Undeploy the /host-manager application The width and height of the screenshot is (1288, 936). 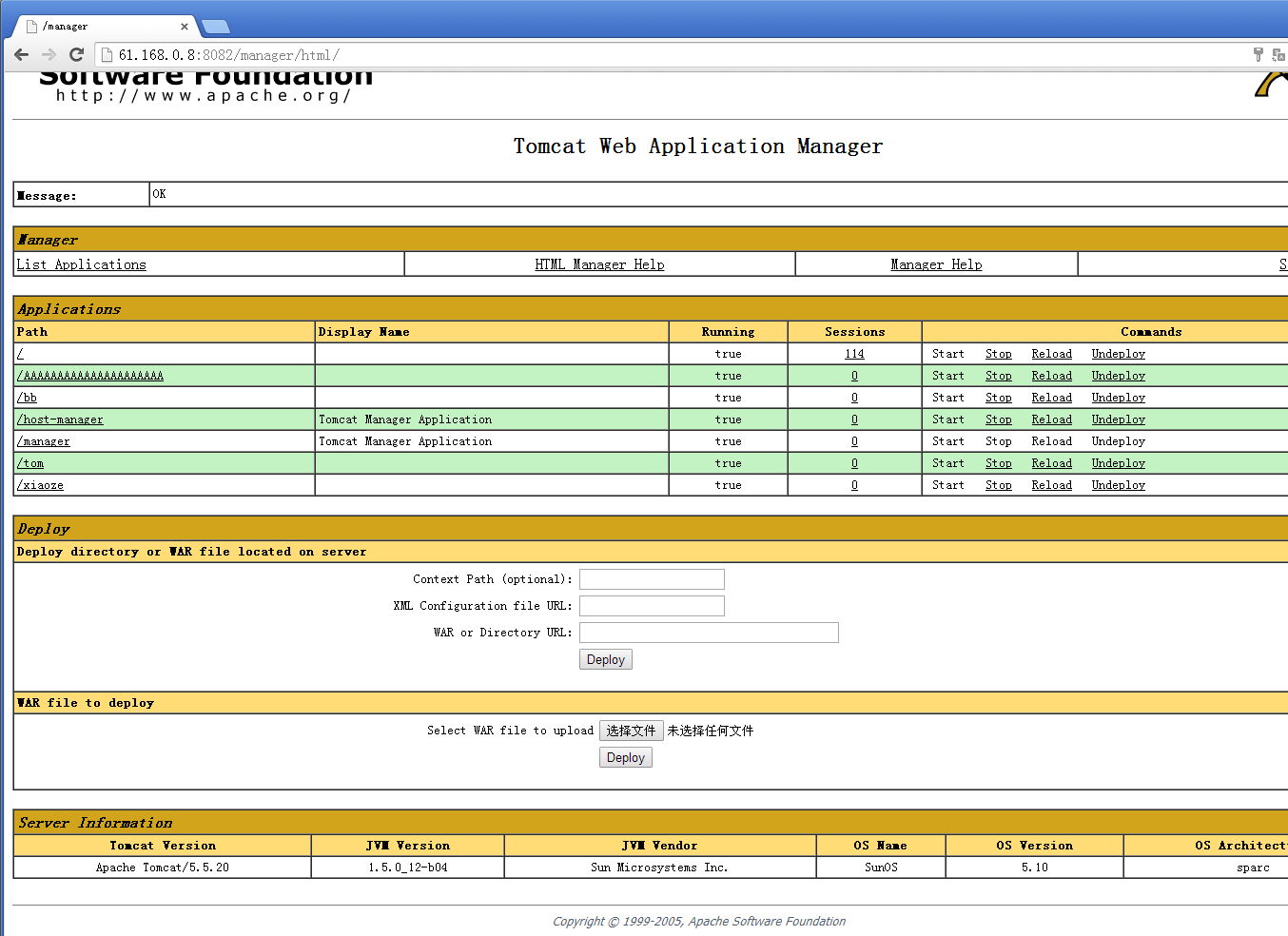[x=1119, y=419]
